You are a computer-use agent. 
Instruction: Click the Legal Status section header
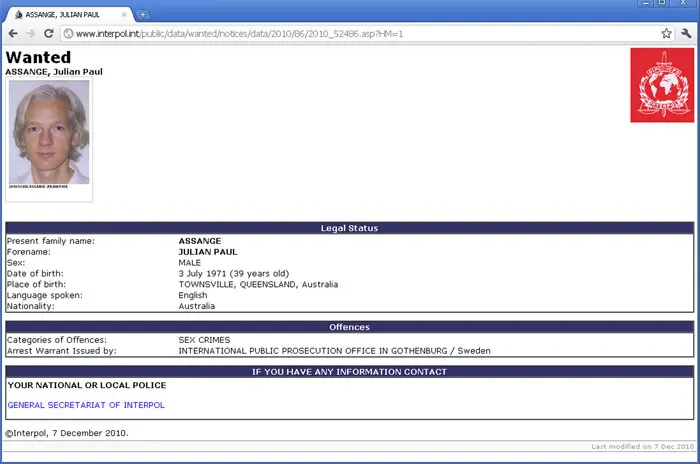tap(350, 228)
